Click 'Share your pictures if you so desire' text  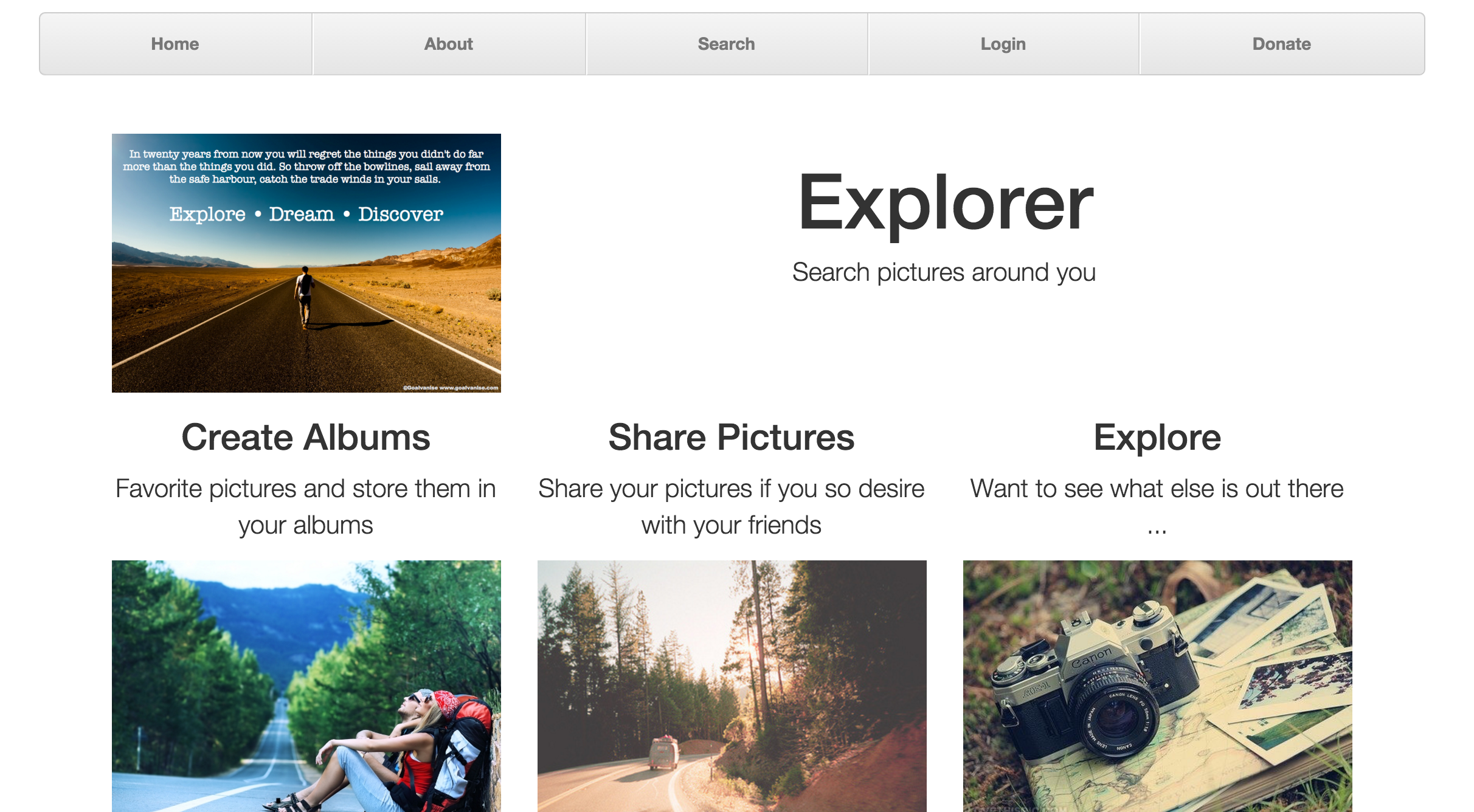[x=732, y=489]
